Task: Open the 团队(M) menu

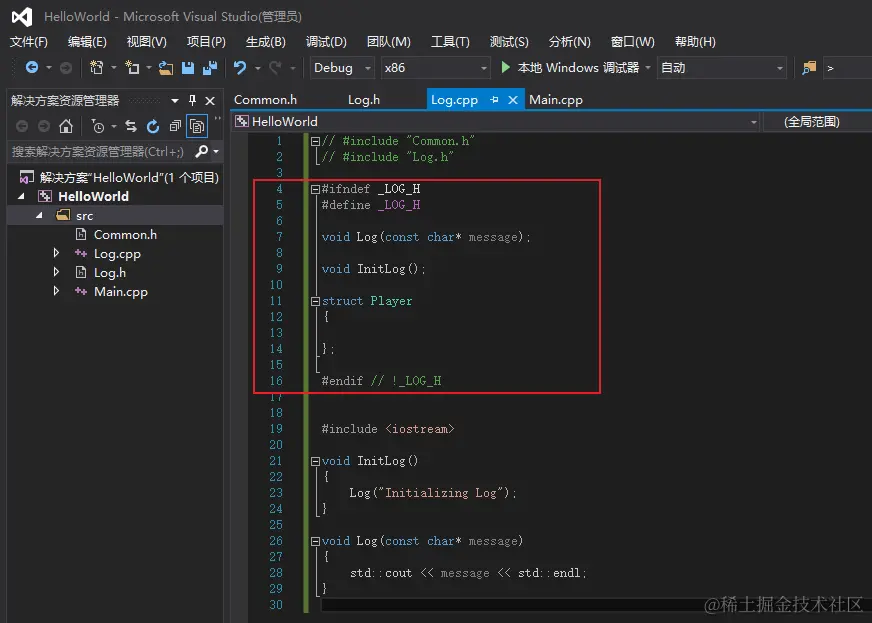Action: (388, 42)
